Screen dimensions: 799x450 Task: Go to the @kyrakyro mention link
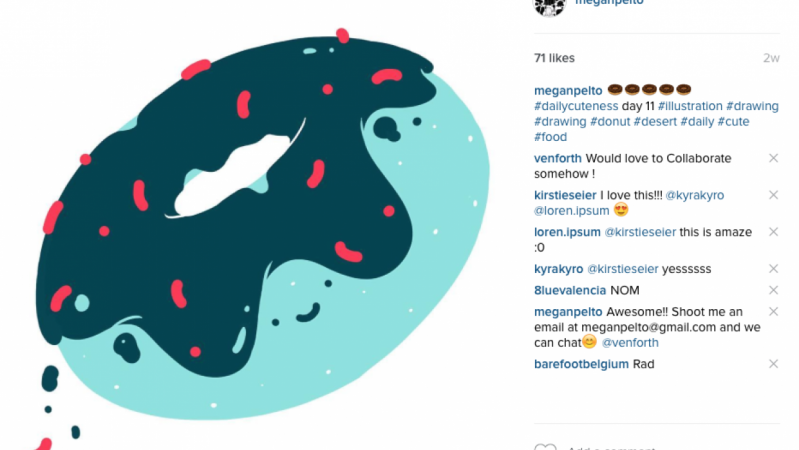(x=695, y=195)
